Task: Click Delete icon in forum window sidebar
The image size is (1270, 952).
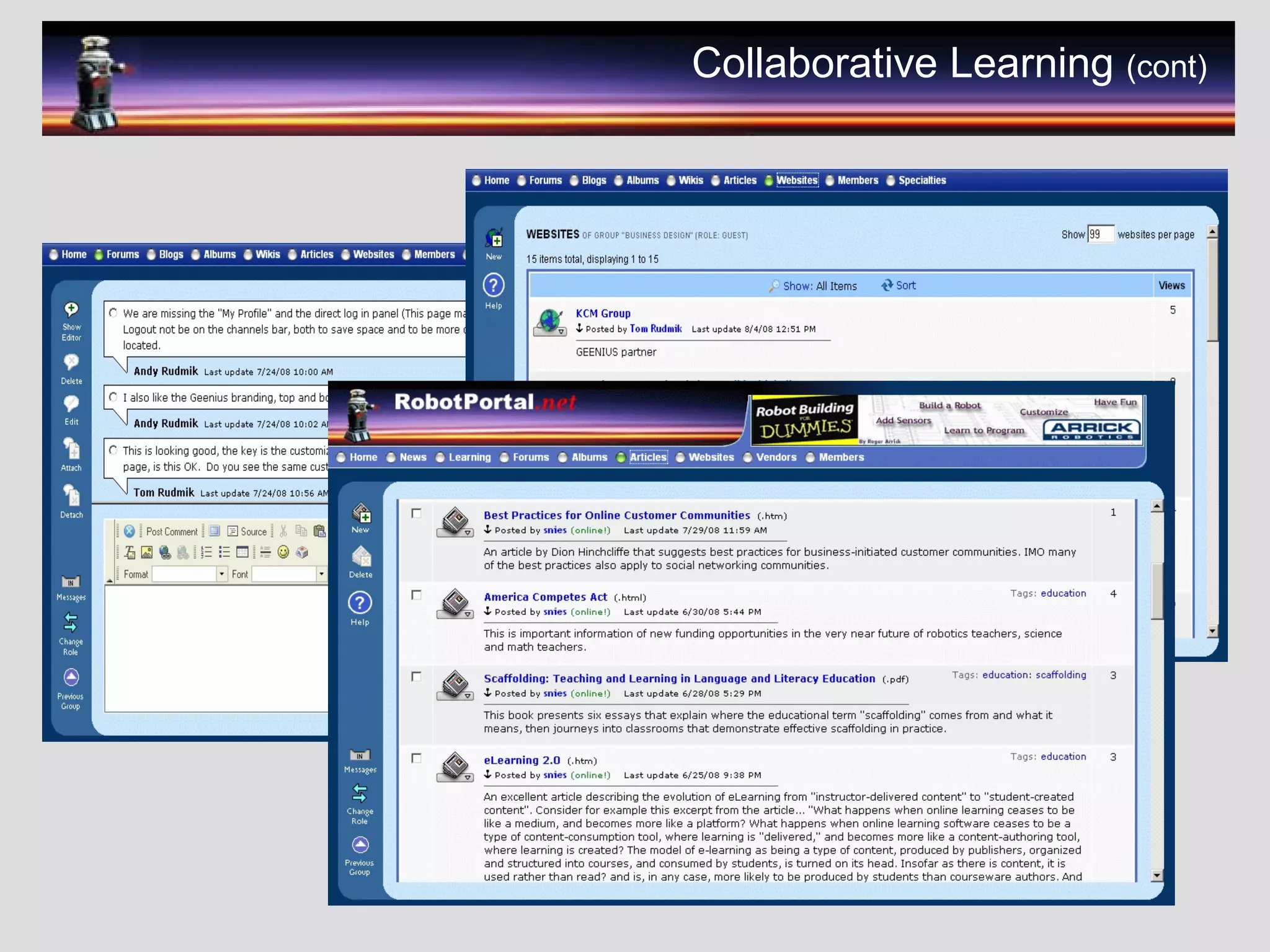Action: click(x=71, y=362)
